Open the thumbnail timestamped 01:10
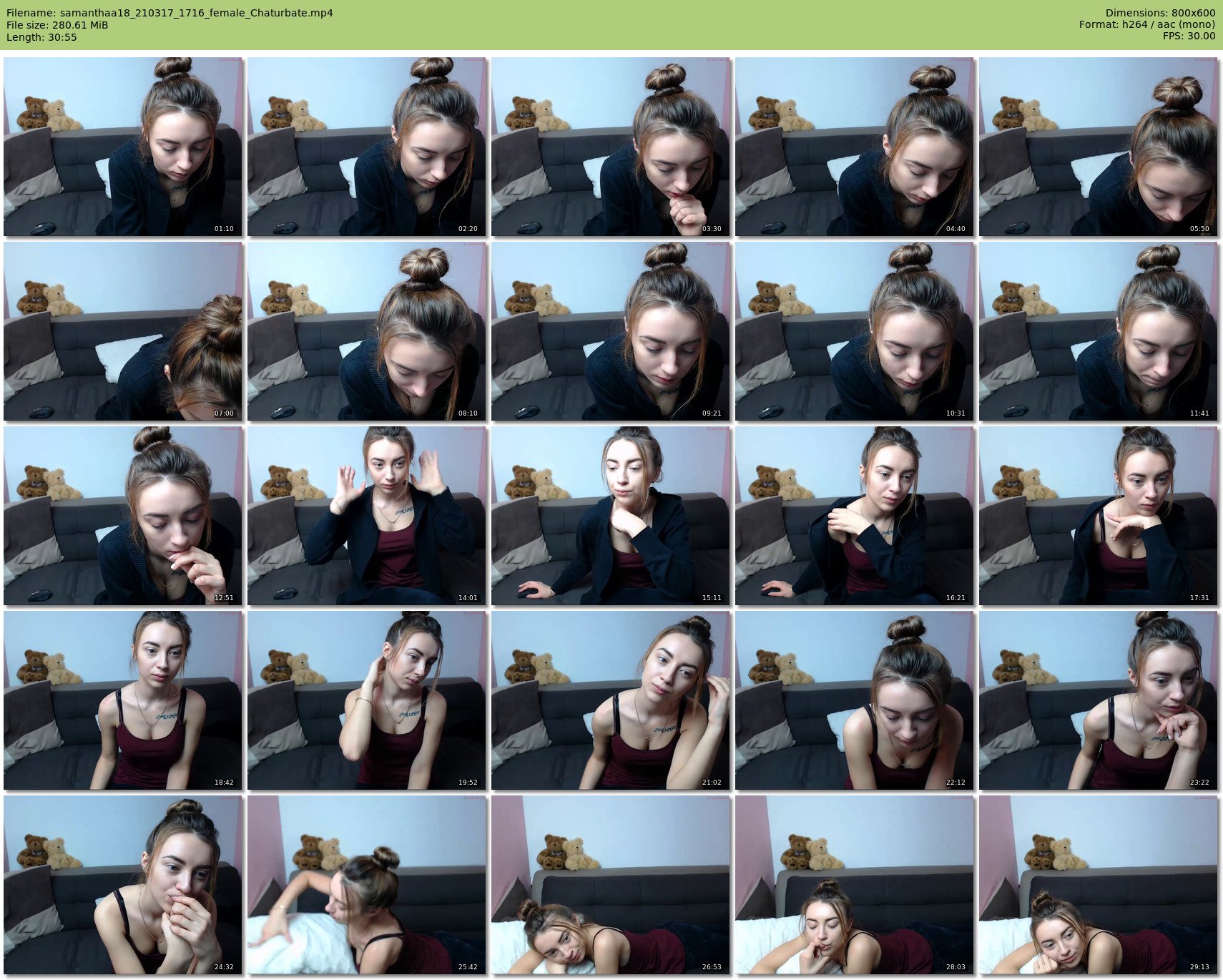 123,147
